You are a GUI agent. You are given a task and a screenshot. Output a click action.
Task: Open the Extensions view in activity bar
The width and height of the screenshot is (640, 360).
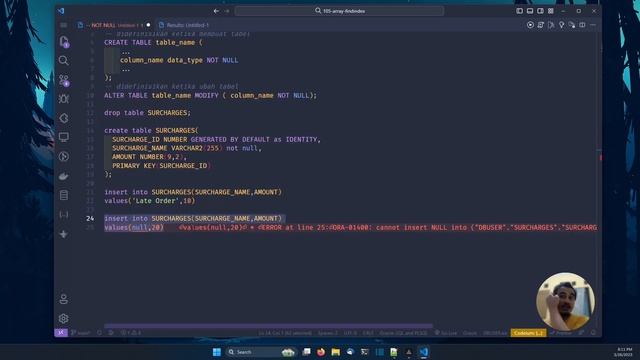(64, 118)
